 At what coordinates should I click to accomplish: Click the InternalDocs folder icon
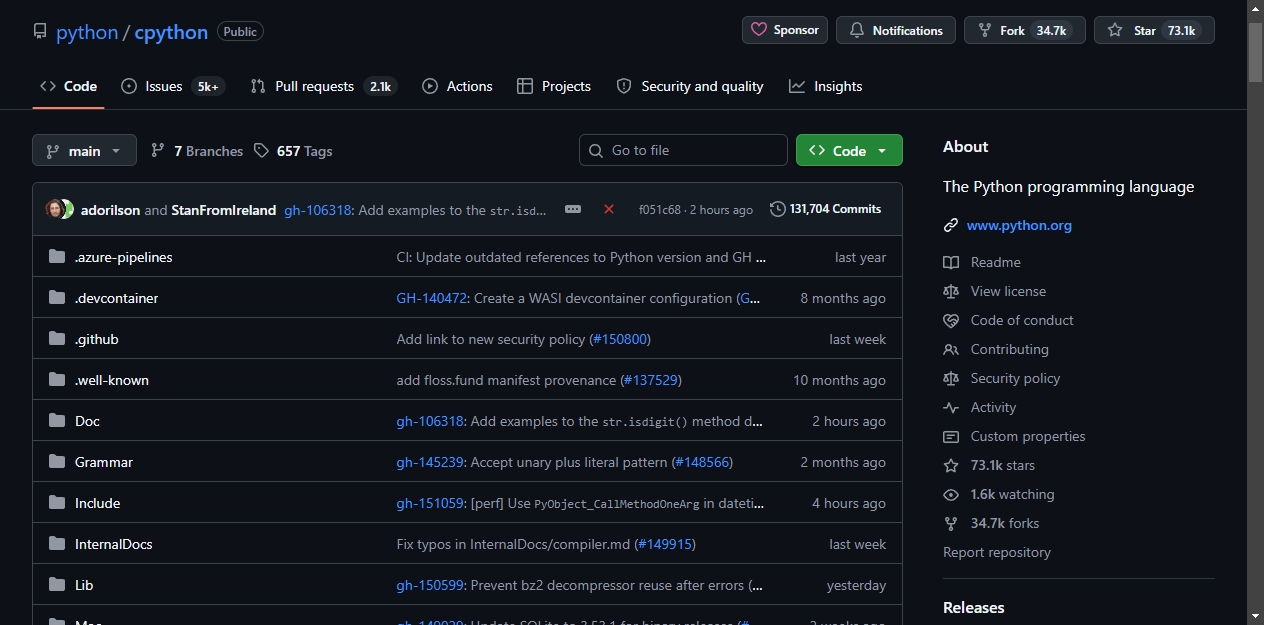(57, 544)
